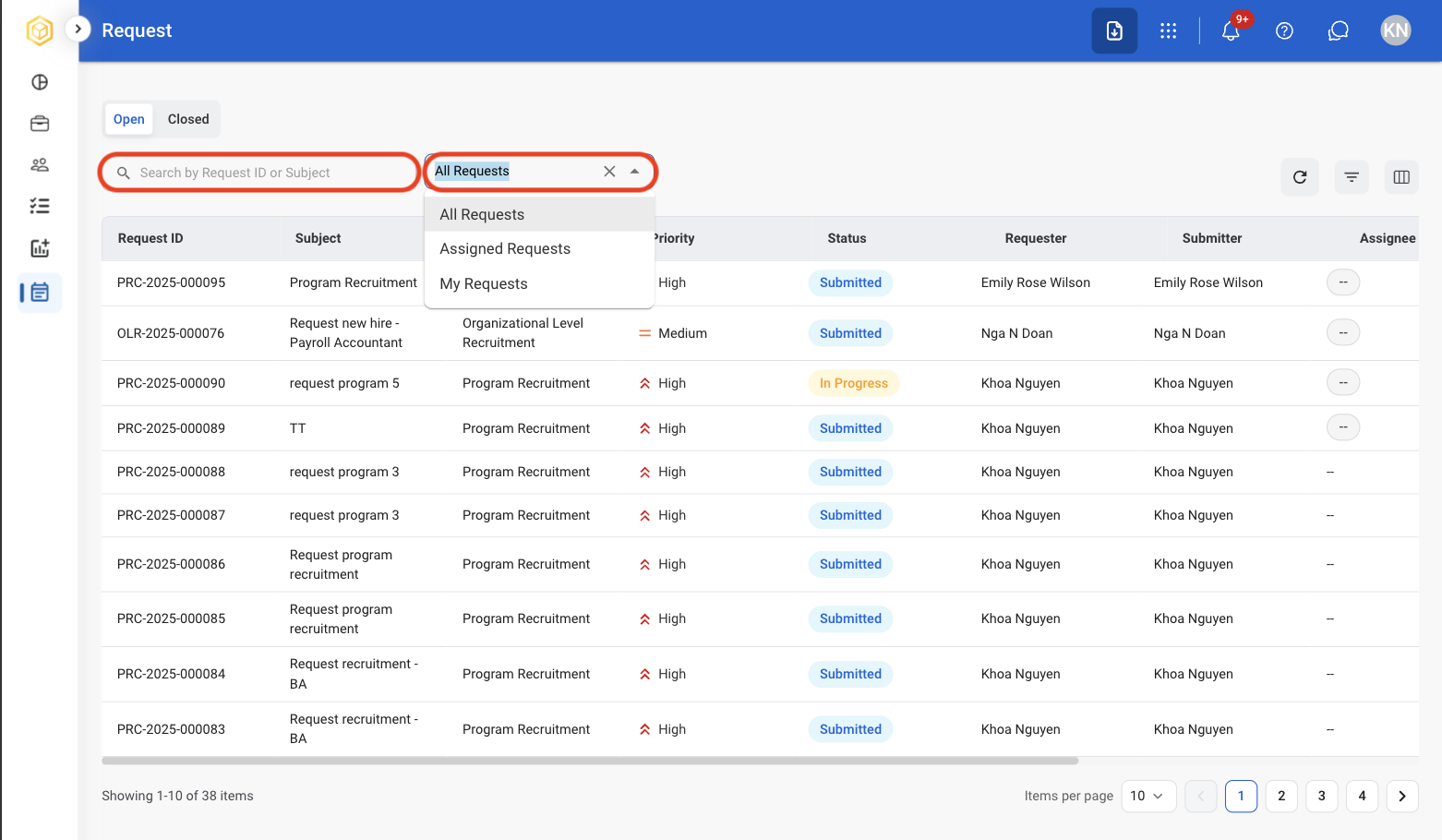Image resolution: width=1442 pixels, height=840 pixels.
Task: Collapse the All Requests dropdown arrow
Action: click(634, 172)
